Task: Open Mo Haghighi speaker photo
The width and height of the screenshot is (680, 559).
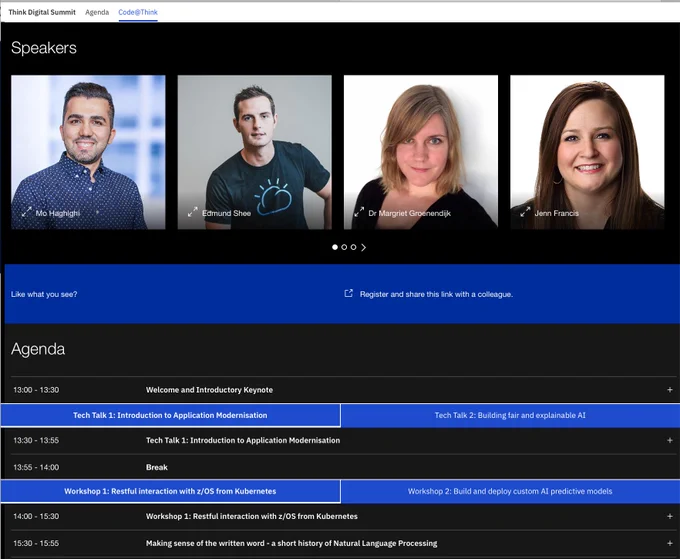Action: [x=88, y=152]
